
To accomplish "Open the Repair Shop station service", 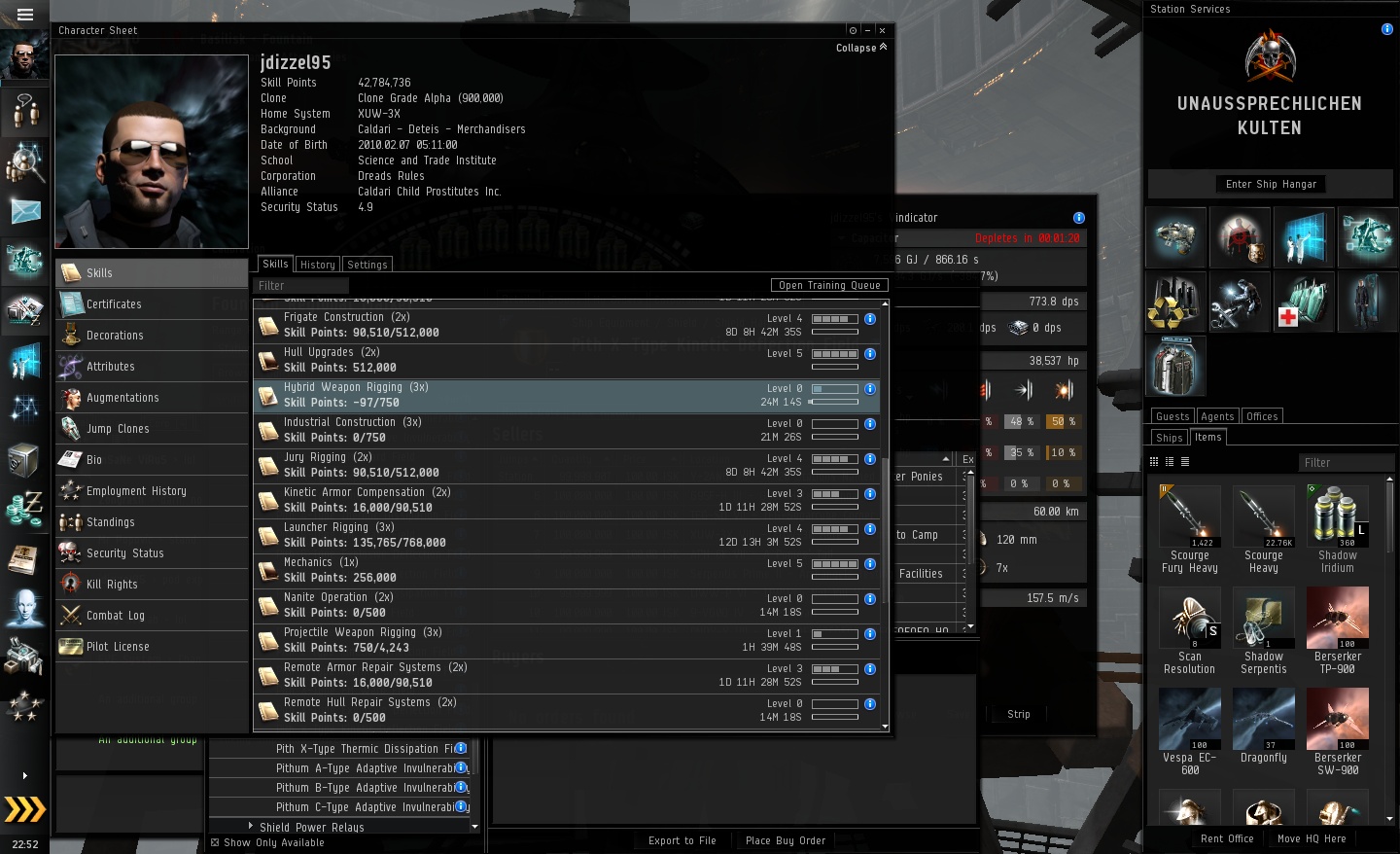I will pyautogui.click(x=1240, y=302).
